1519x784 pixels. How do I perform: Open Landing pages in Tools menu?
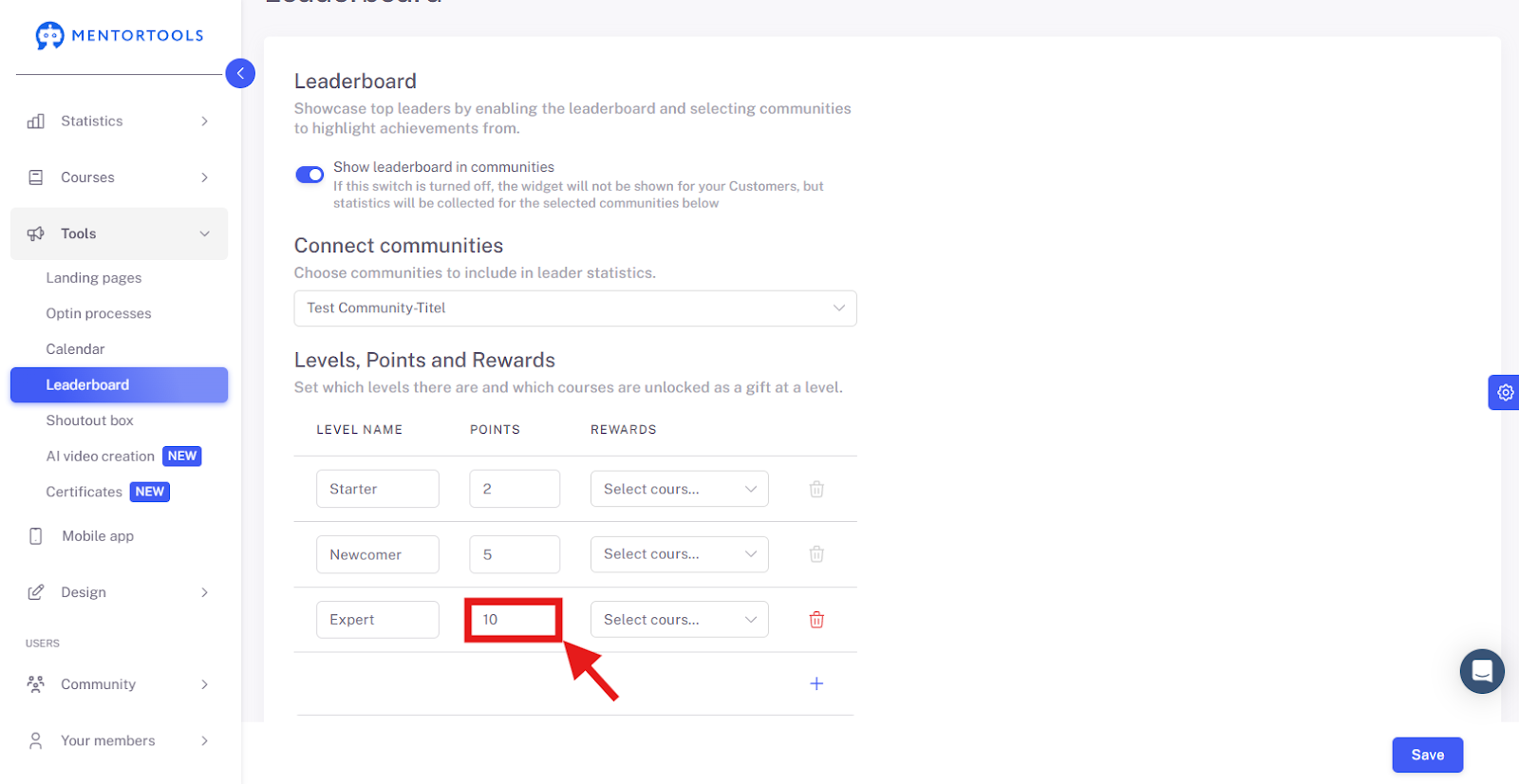94,278
